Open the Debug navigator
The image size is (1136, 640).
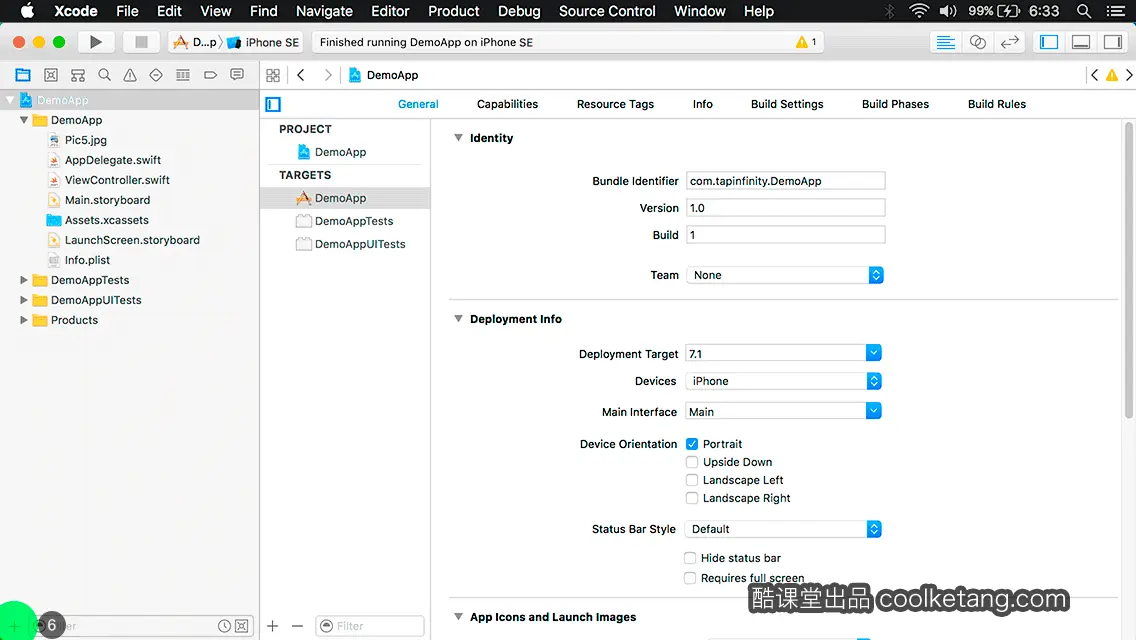click(x=183, y=75)
